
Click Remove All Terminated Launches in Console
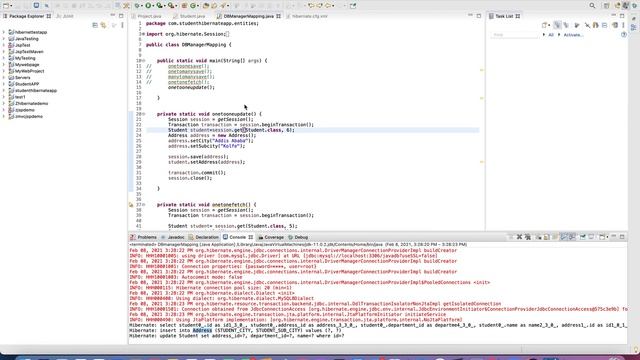(528, 237)
